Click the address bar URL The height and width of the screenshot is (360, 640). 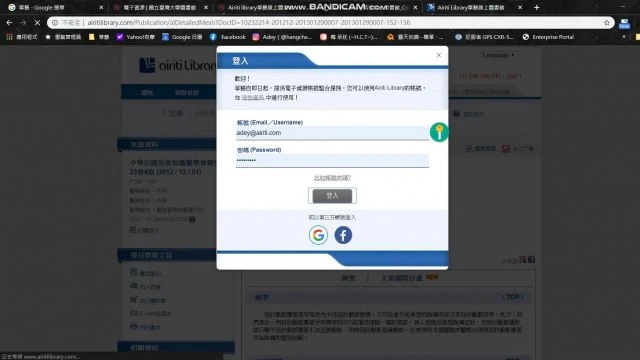(249, 22)
